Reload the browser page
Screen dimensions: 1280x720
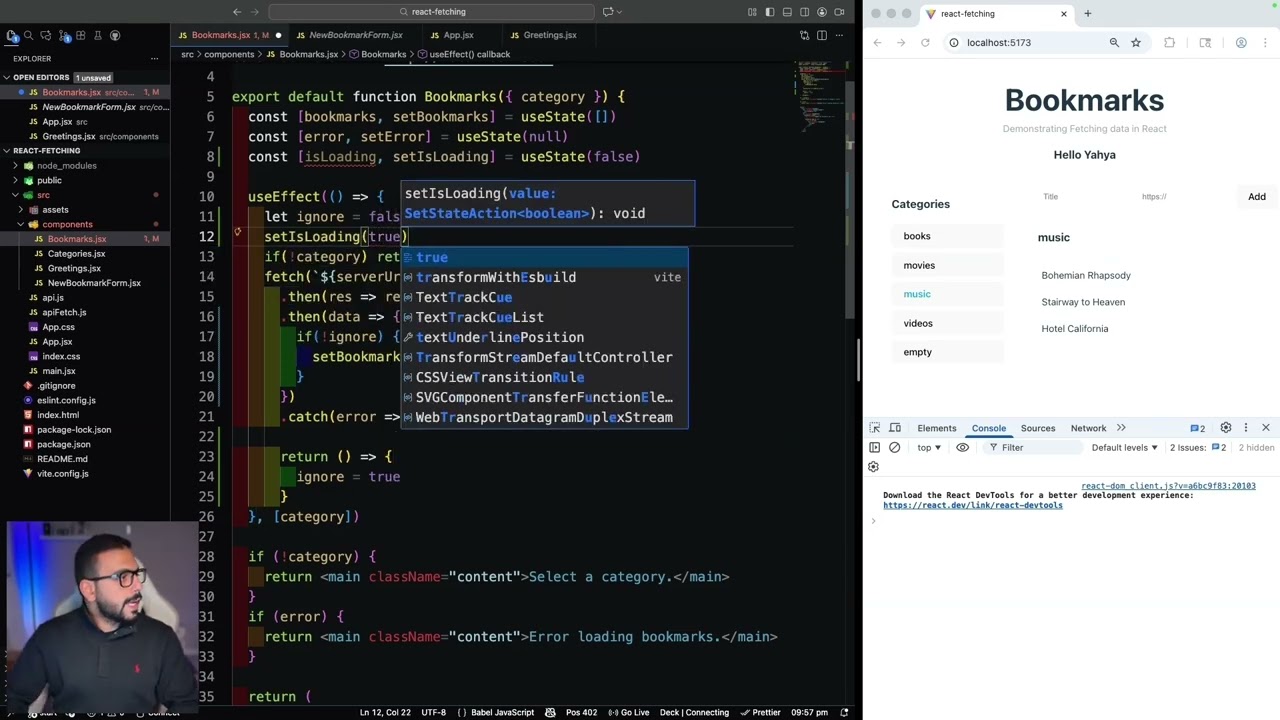(925, 43)
